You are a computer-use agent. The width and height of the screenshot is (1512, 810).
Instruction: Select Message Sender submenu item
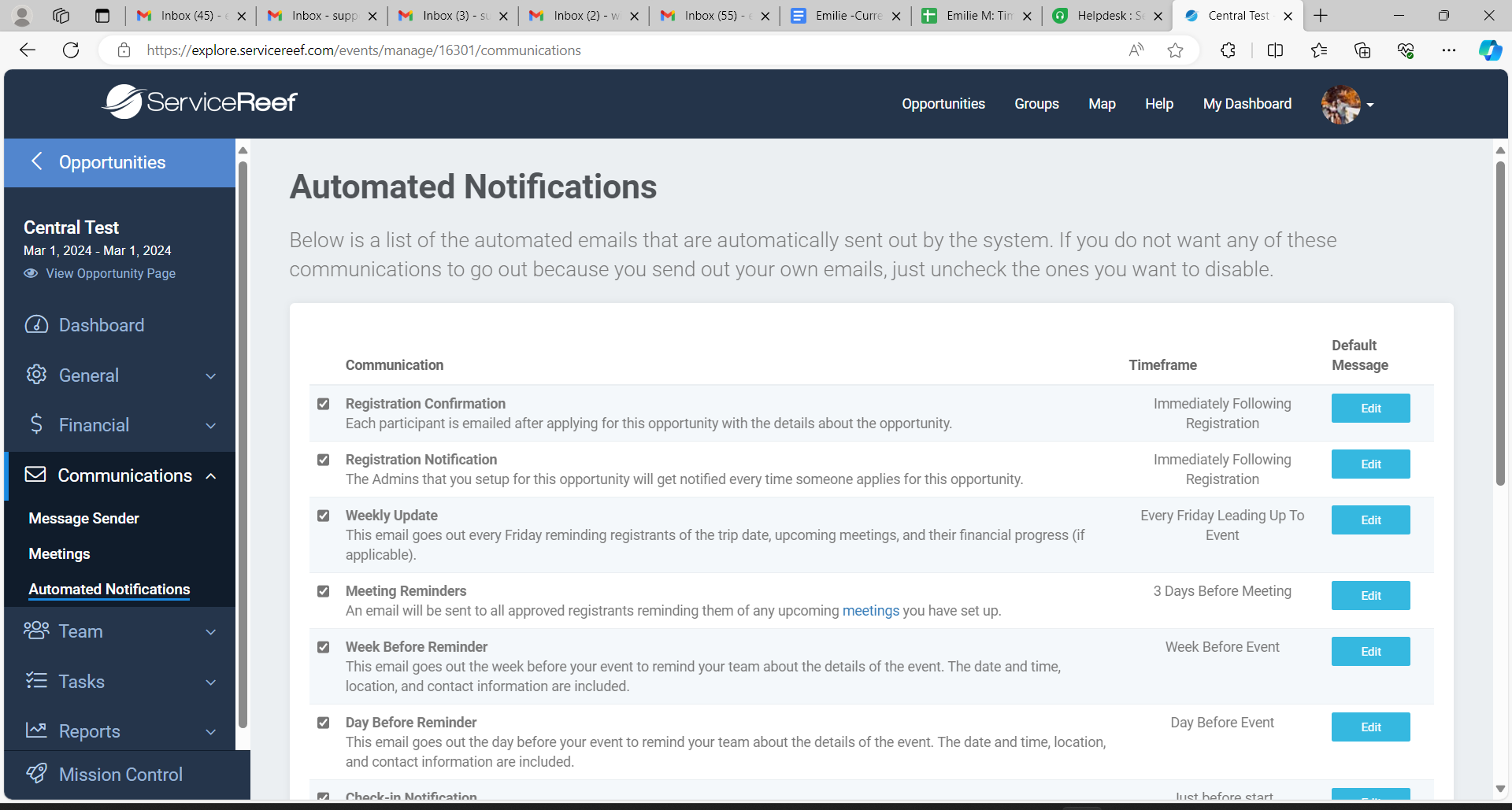[x=83, y=518]
